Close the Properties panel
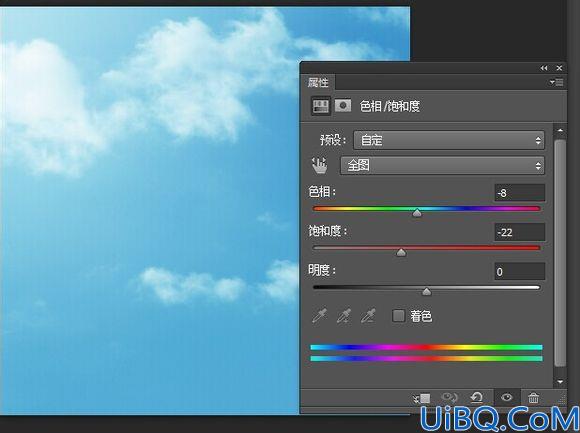Image resolution: width=580 pixels, height=433 pixels. coord(559,68)
